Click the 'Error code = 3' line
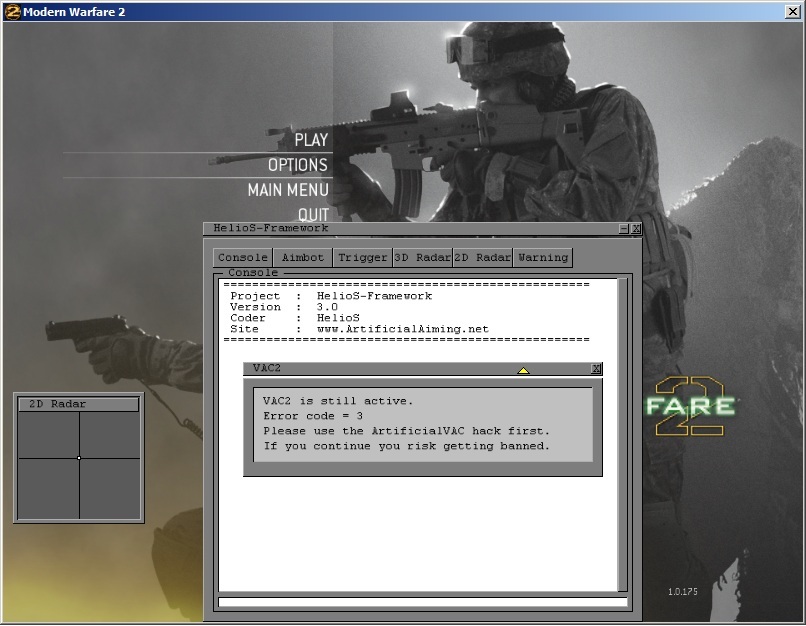The width and height of the screenshot is (806, 626). point(313,416)
